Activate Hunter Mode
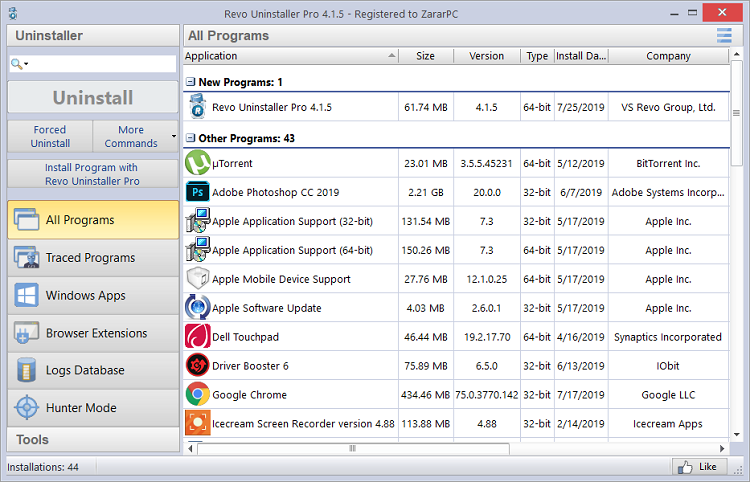750x482 pixels. (93, 407)
